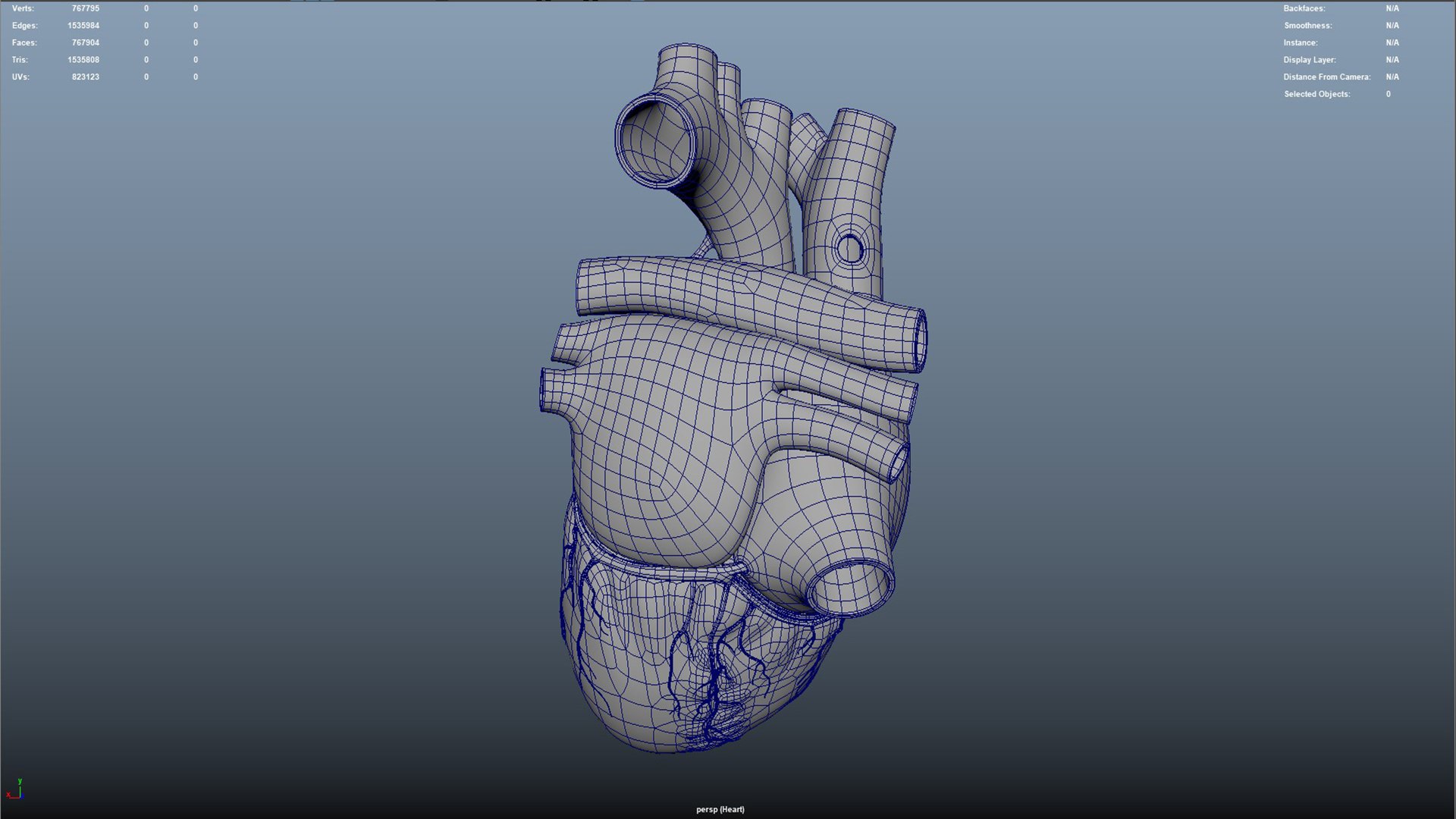The image size is (1456, 819).
Task: Click the Instance label
Action: (1301, 43)
